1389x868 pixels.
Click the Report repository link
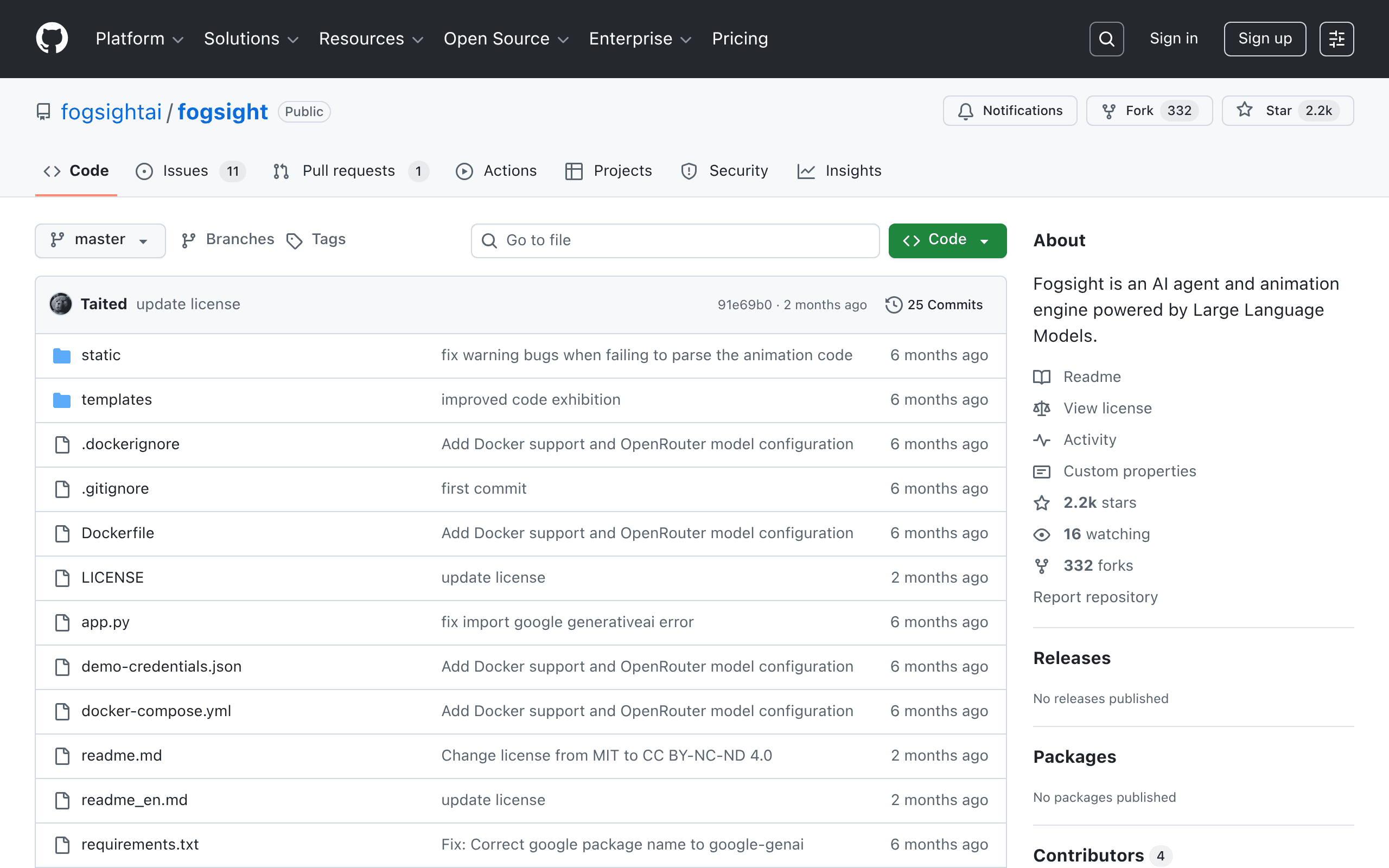[1095, 598]
